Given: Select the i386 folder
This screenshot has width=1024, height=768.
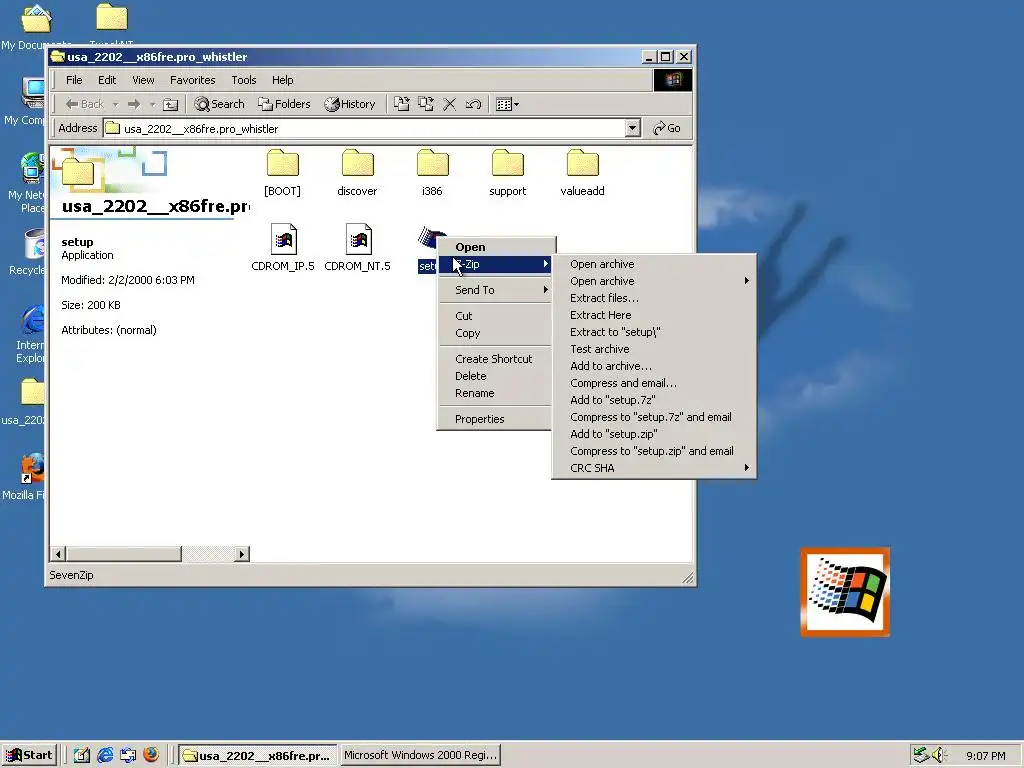Looking at the screenshot, I should coord(432,173).
